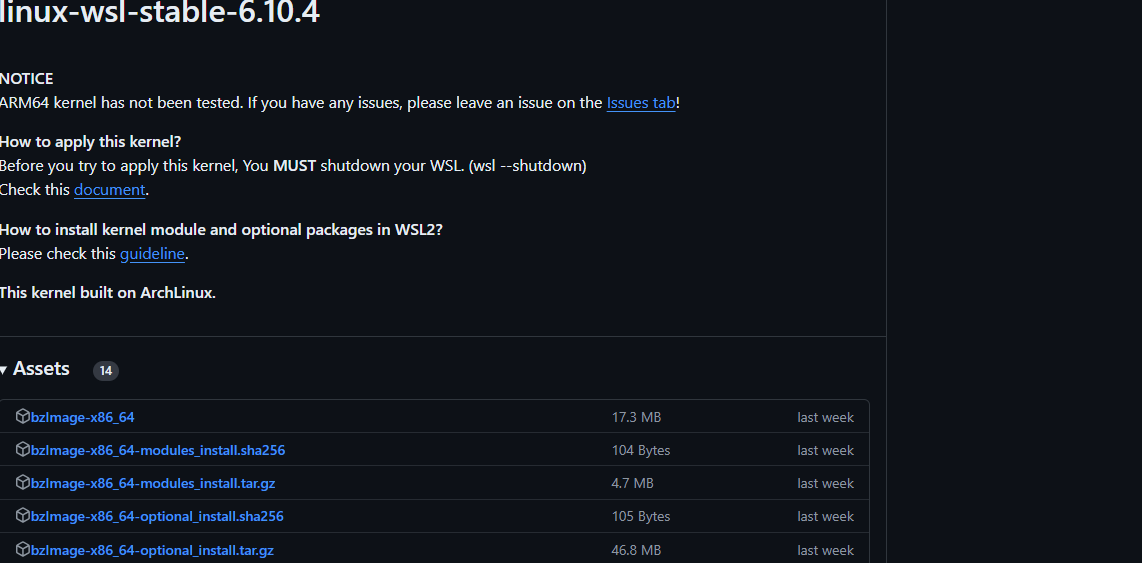Click package icon beside bzImage-x86_64-optional_install.sha256
Screen dimensions: 1142x563
click(23, 516)
